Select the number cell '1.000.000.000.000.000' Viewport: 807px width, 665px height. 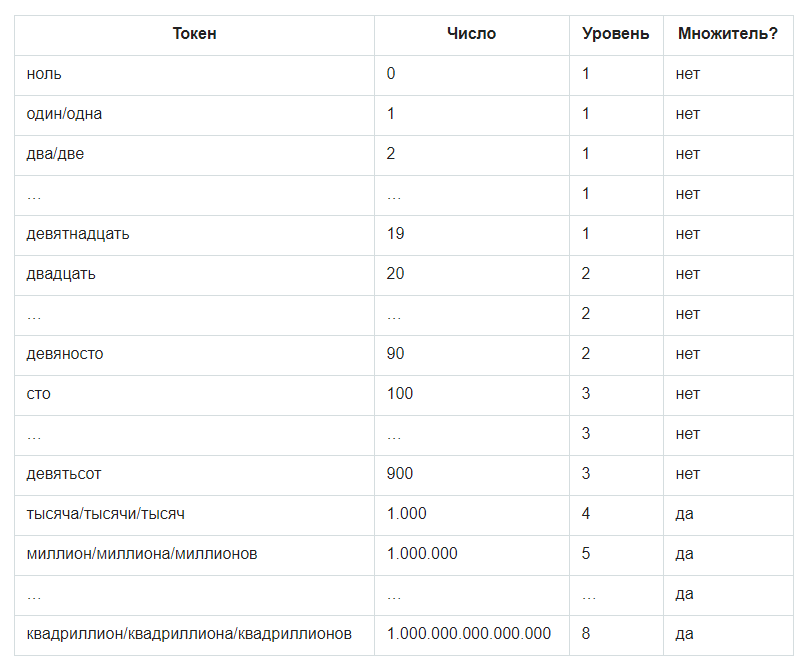click(468, 634)
